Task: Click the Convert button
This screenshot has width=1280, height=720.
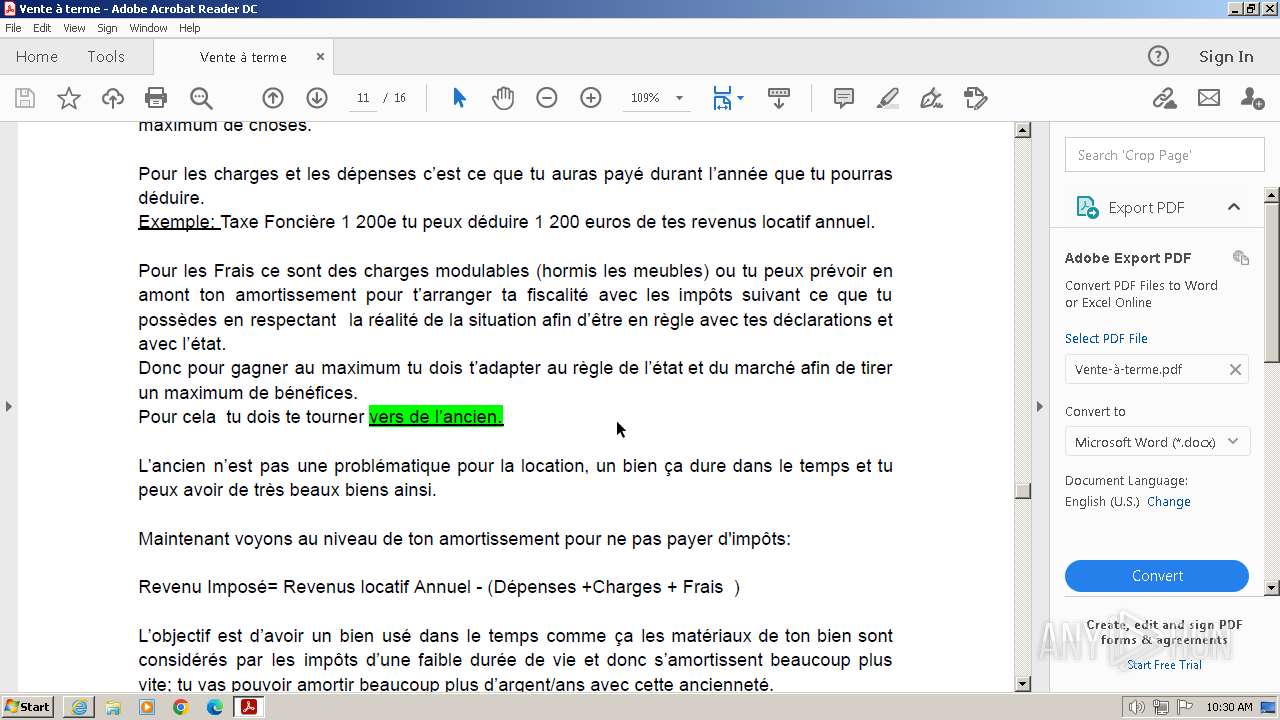Action: pyautogui.click(x=1157, y=576)
